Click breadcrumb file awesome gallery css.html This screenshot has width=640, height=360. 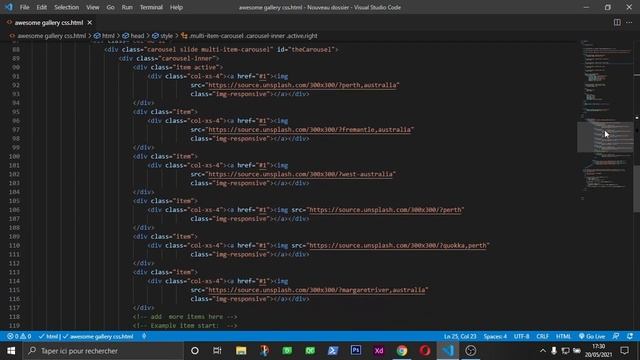point(51,36)
